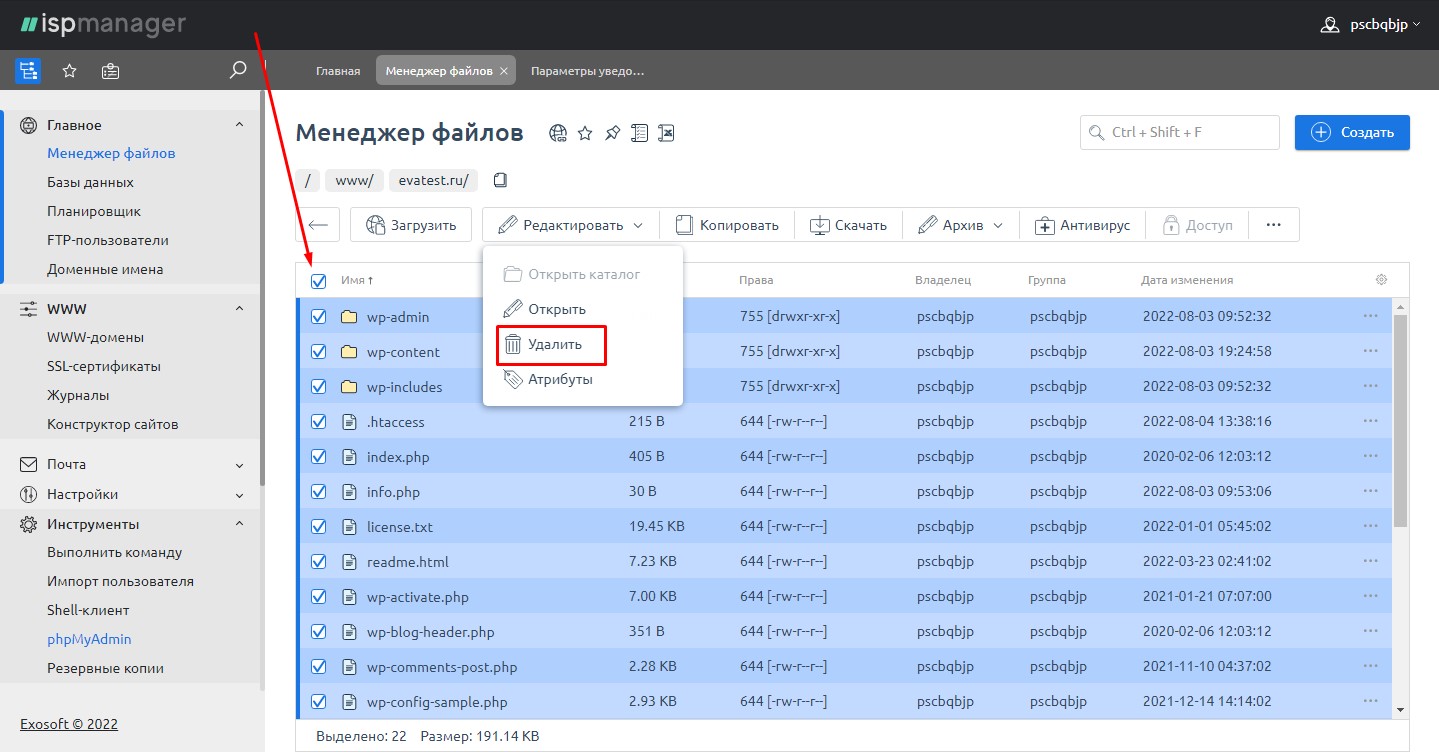Open row actions dots for wp-activate.php
The width and height of the screenshot is (1439, 752).
pos(1370,596)
